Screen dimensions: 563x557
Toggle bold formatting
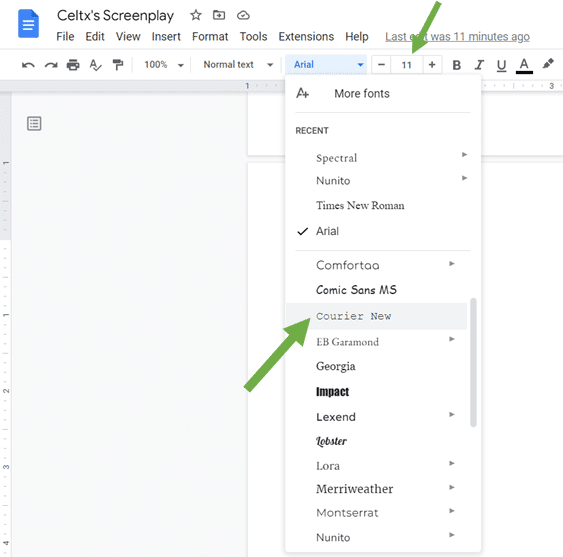[x=456, y=65]
